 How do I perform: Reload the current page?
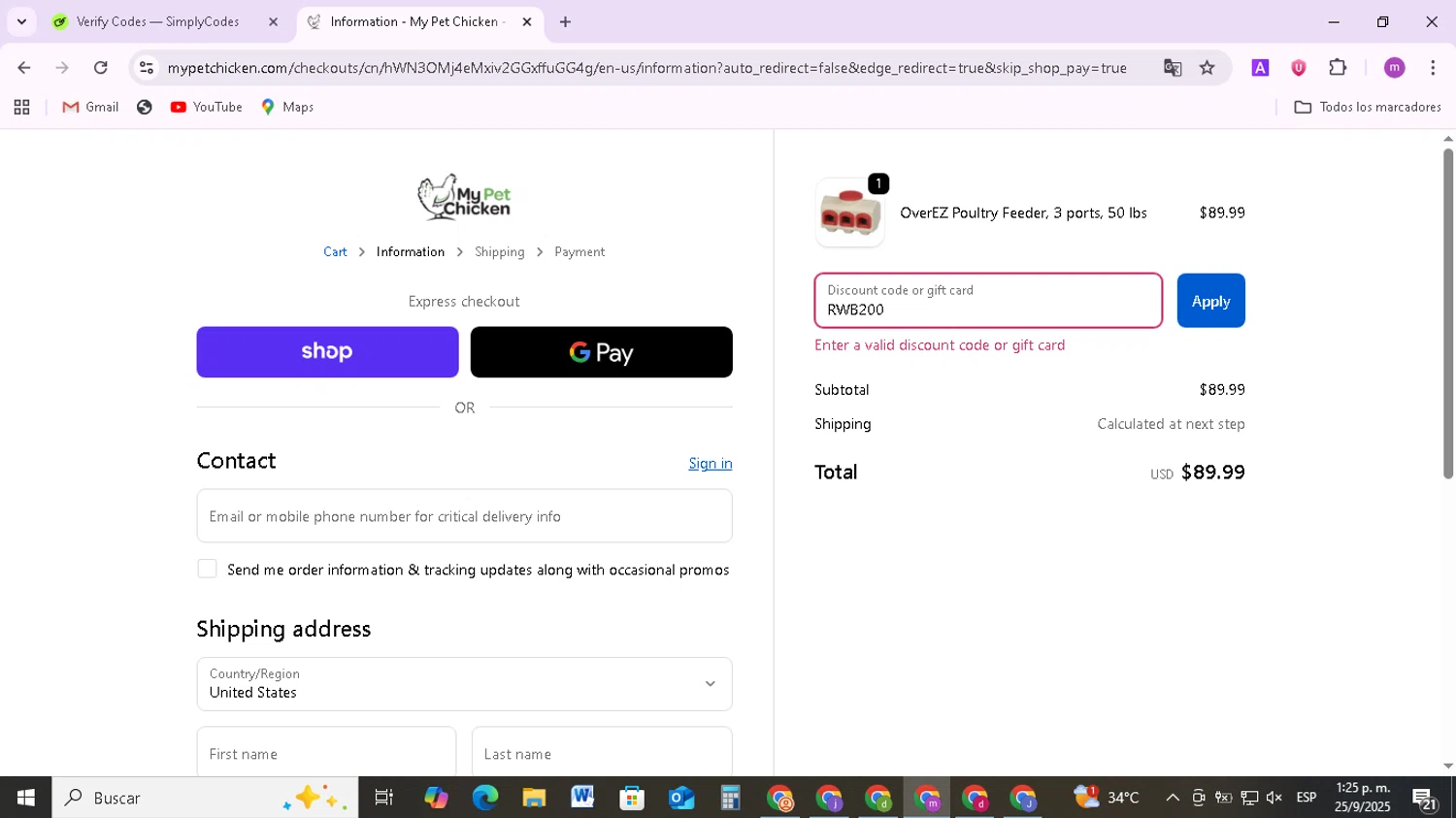[101, 68]
